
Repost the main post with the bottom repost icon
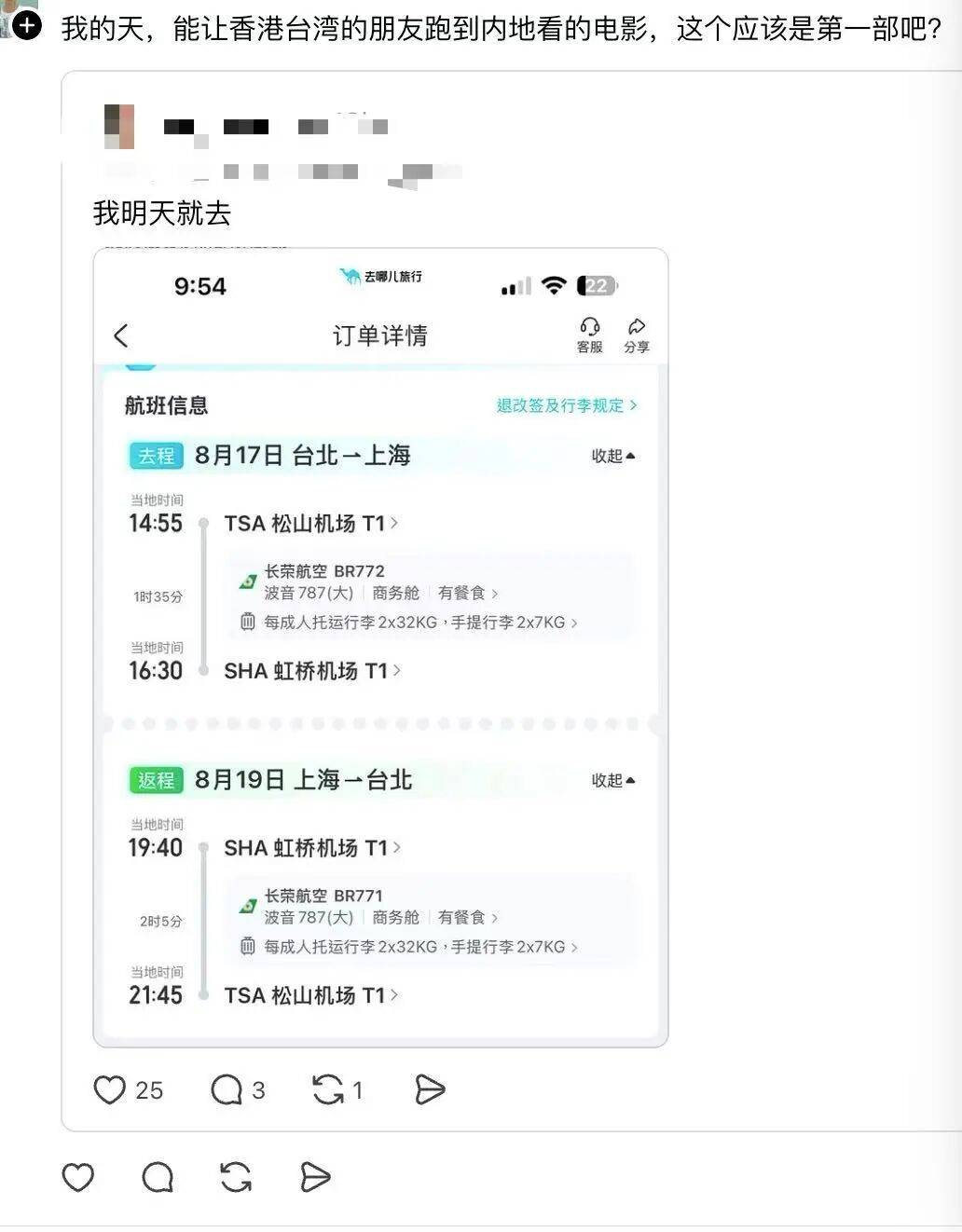pos(236,1177)
